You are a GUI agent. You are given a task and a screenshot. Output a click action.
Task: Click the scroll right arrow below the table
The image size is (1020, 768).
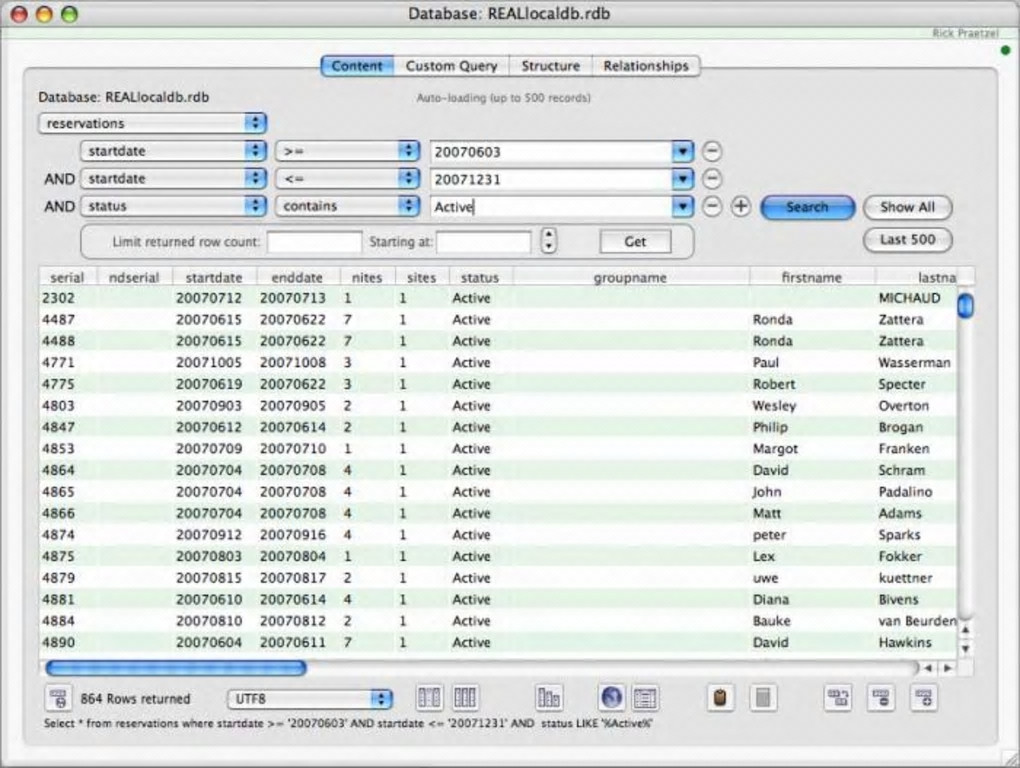(948, 668)
